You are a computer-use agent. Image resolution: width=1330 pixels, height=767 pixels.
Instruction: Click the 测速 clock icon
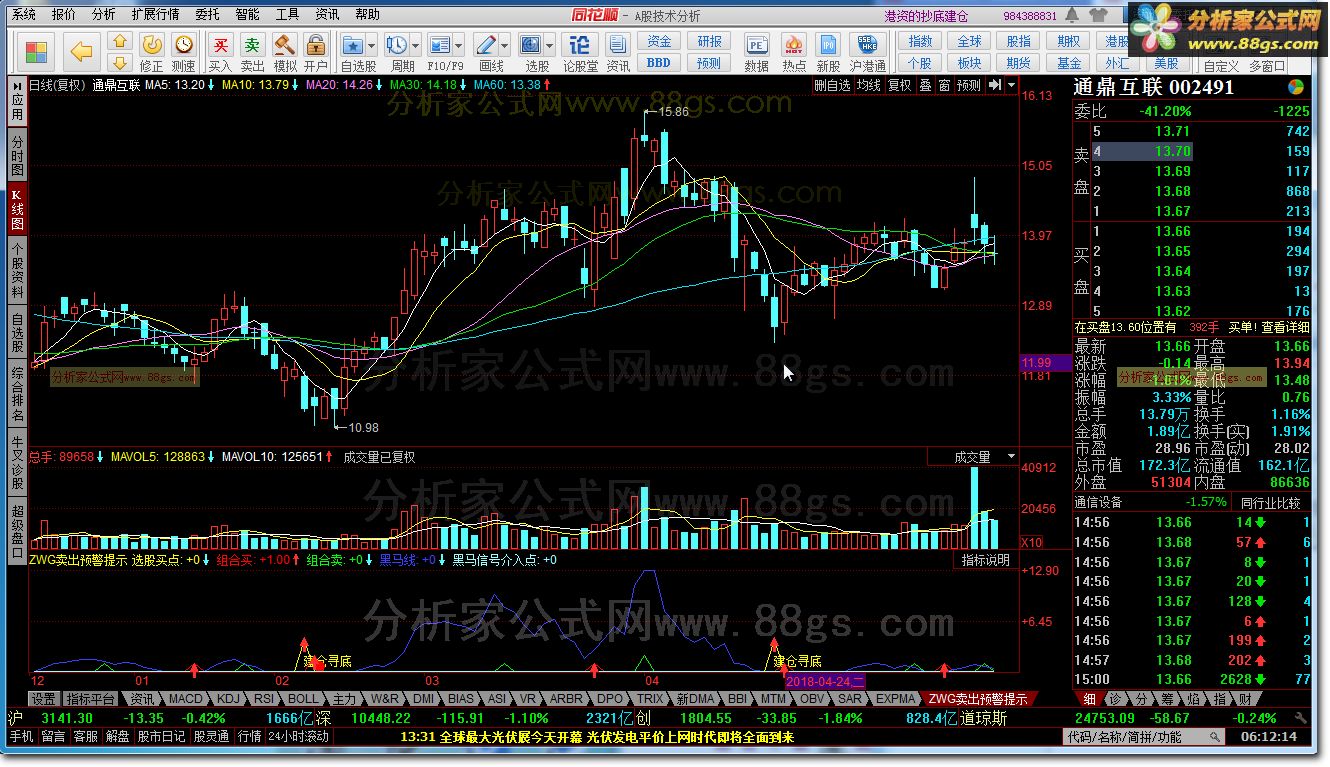(x=183, y=45)
